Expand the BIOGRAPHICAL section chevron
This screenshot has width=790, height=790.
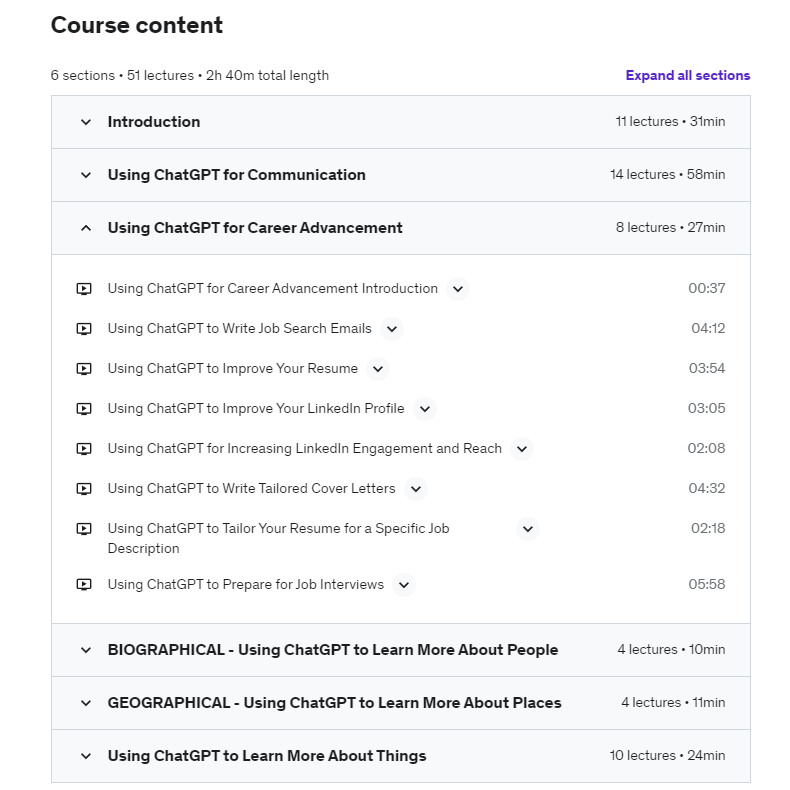86,650
